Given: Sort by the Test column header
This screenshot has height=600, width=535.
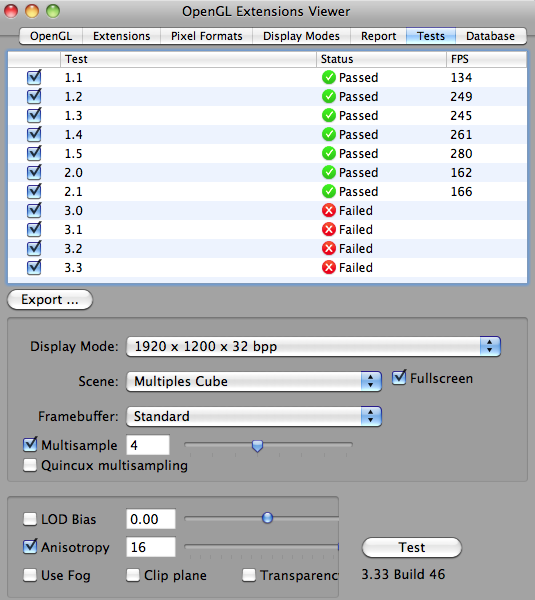Looking at the screenshot, I should click(x=188, y=59).
